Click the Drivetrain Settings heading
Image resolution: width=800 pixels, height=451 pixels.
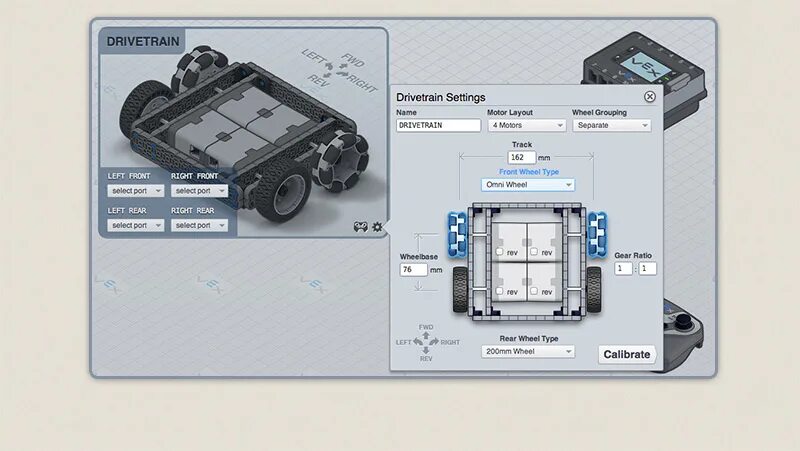click(x=441, y=97)
